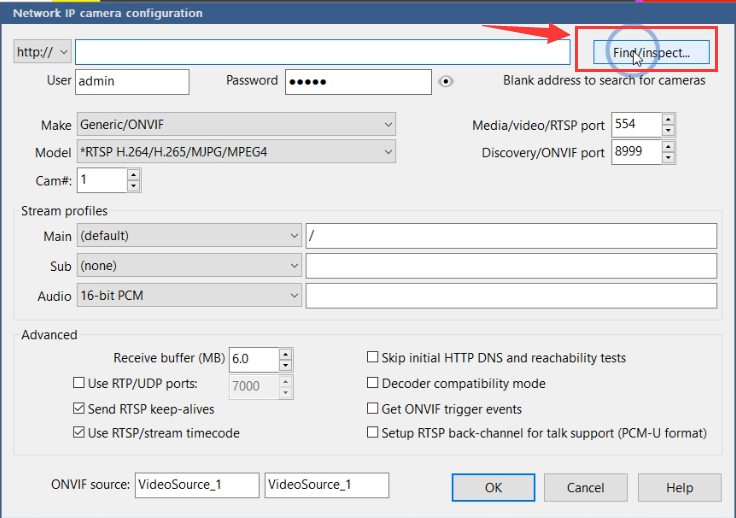Viewport: 736px width, 518px height.
Task: Enable Skip initial HTTP DNS tests checkbox
Action: pyautogui.click(x=372, y=357)
